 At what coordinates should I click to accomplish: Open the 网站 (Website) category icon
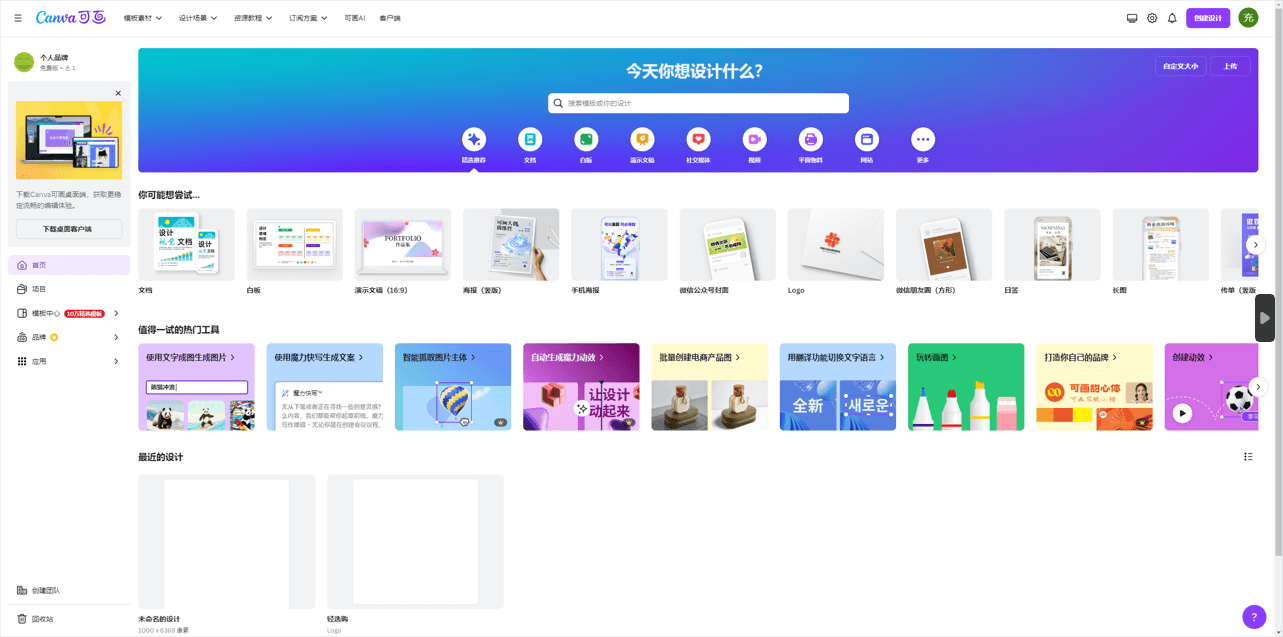[866, 140]
